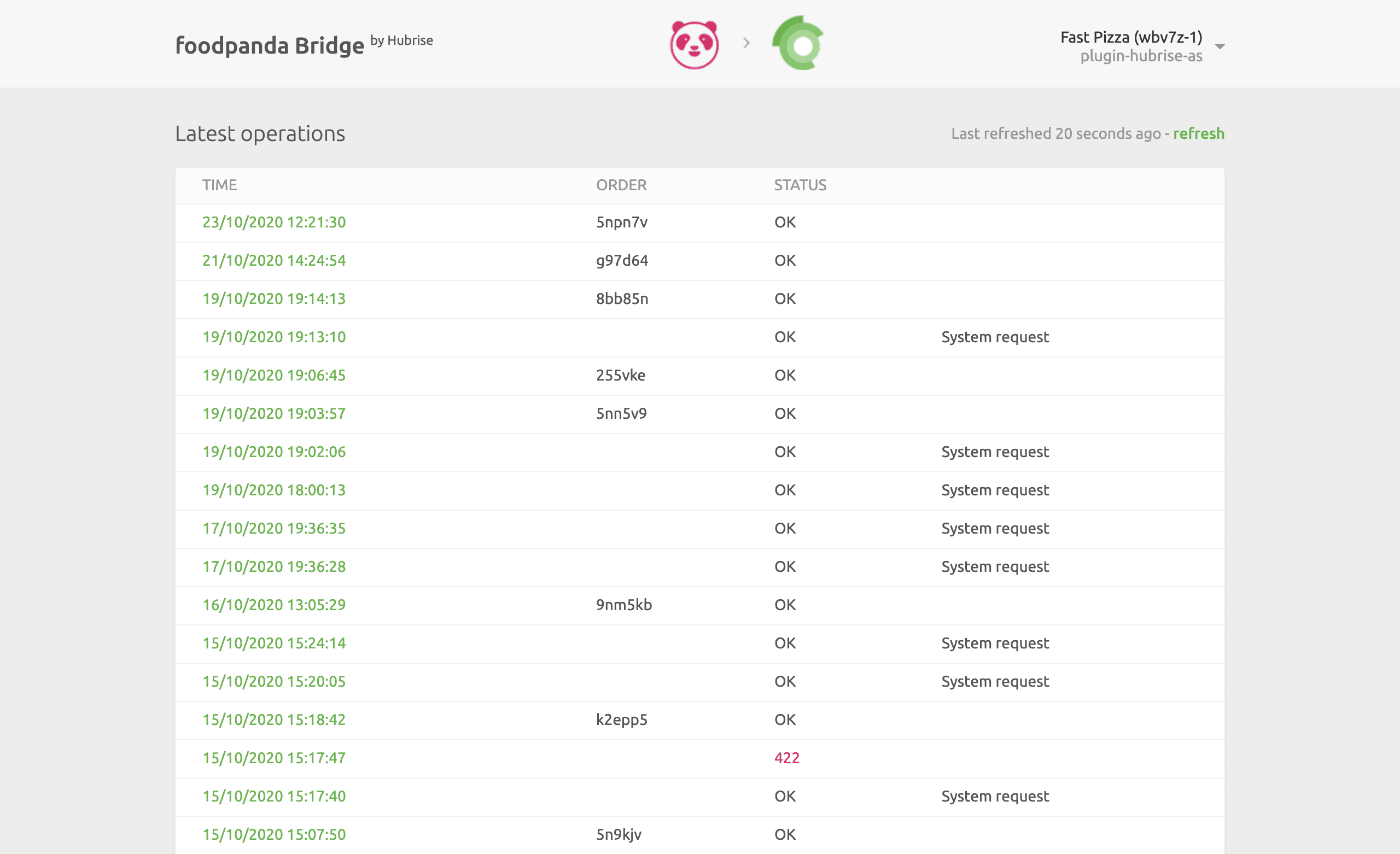Click the ORDER column header
Image resolution: width=1400 pixels, height=854 pixels.
[621, 185]
